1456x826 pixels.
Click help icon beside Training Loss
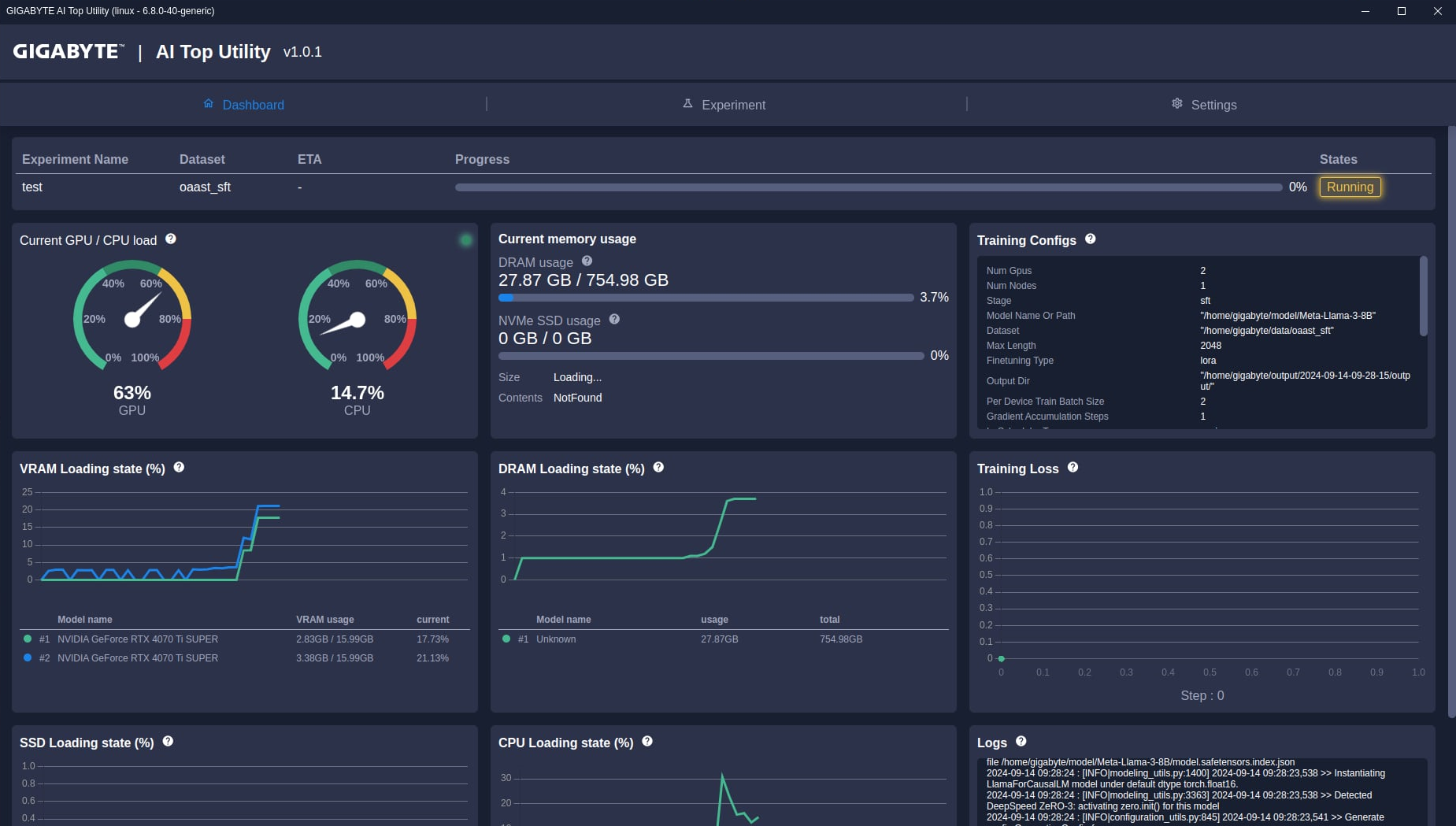click(1073, 467)
